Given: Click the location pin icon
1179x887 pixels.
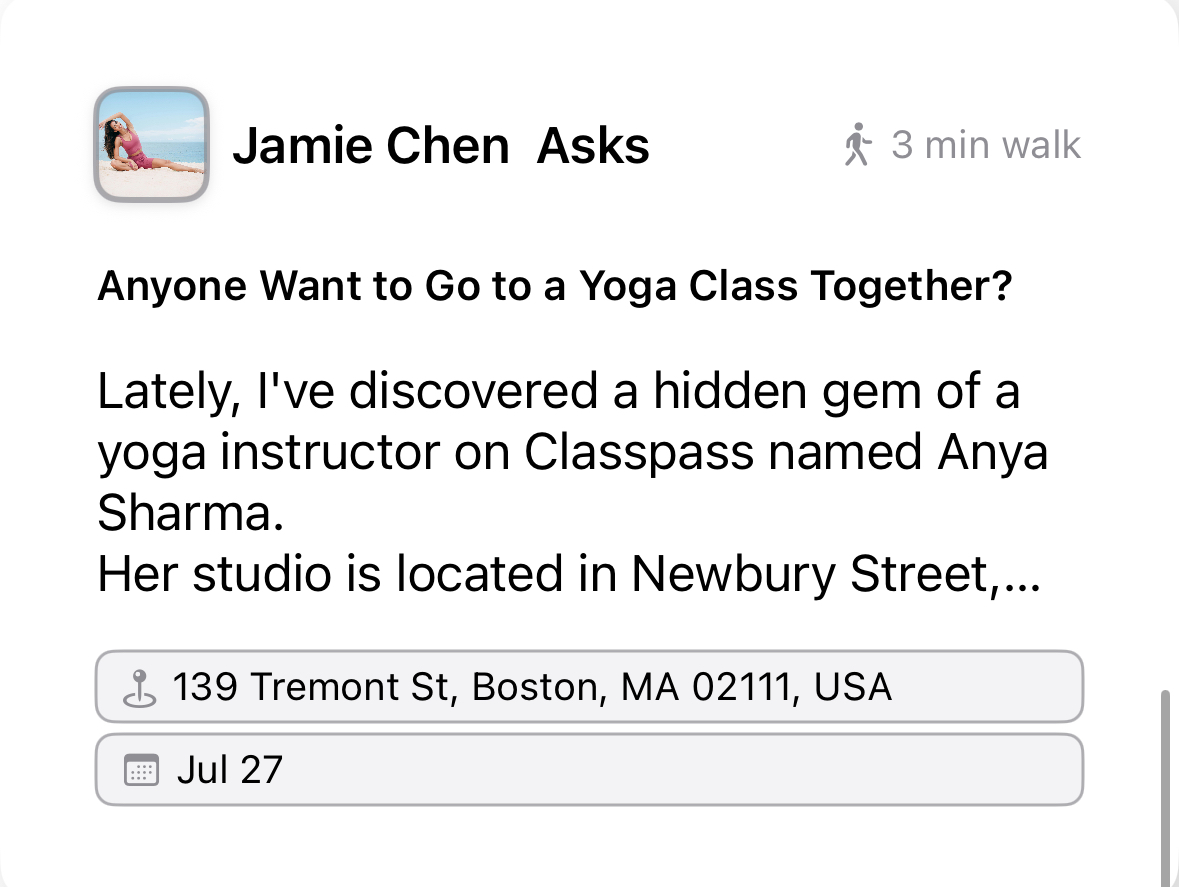Looking at the screenshot, I should point(140,688).
